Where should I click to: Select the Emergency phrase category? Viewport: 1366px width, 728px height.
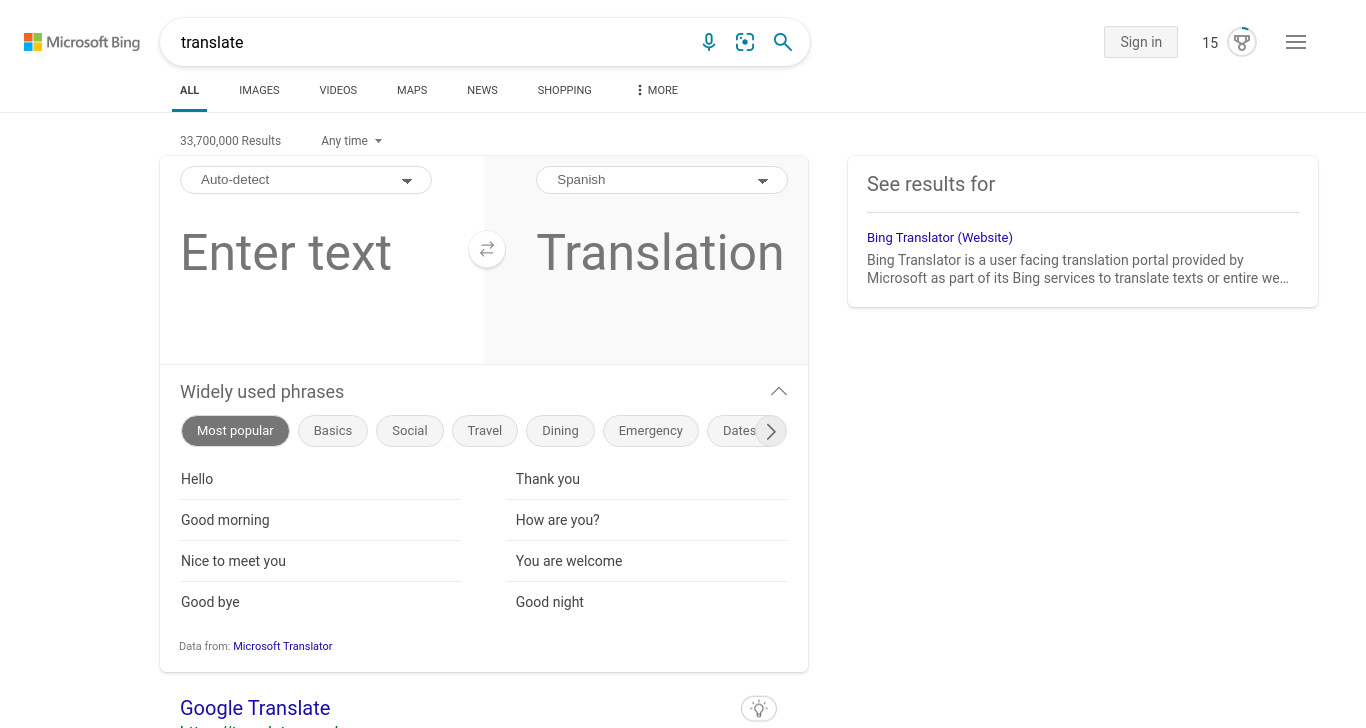651,431
